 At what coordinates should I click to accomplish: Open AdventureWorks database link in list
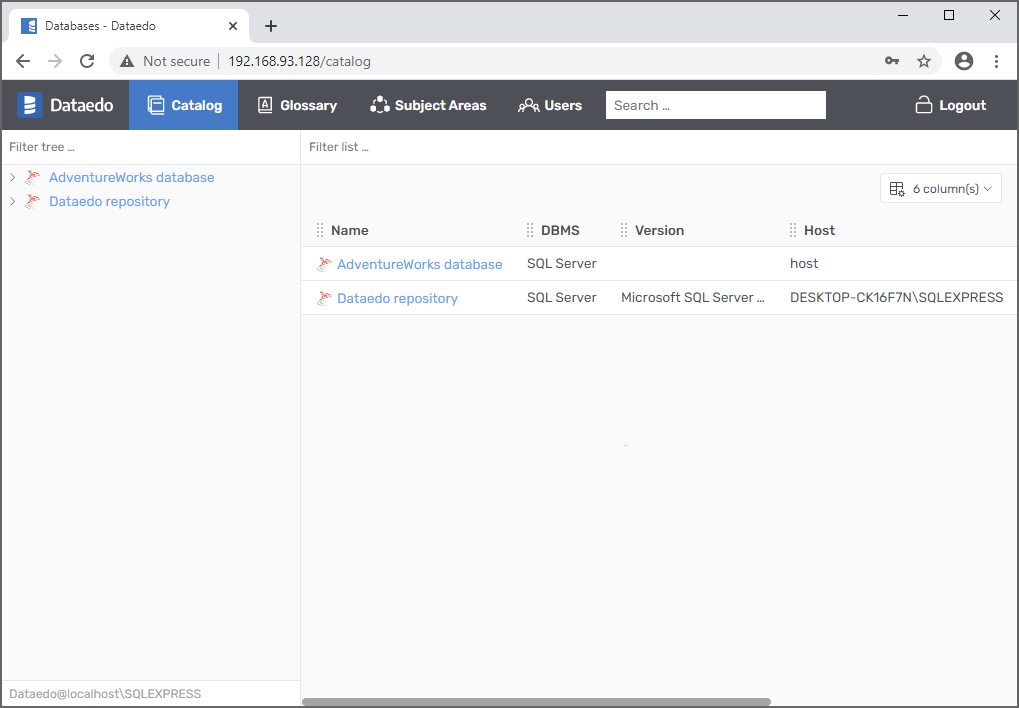click(419, 264)
